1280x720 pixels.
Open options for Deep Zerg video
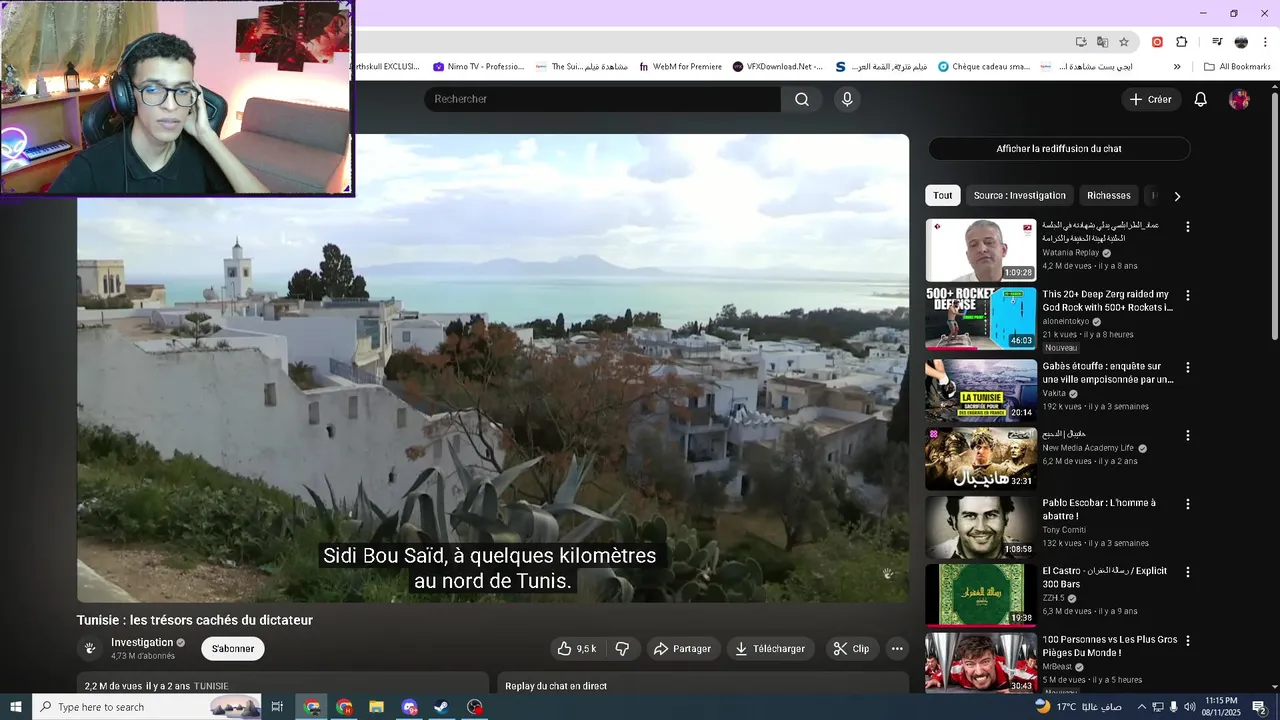click(1188, 296)
